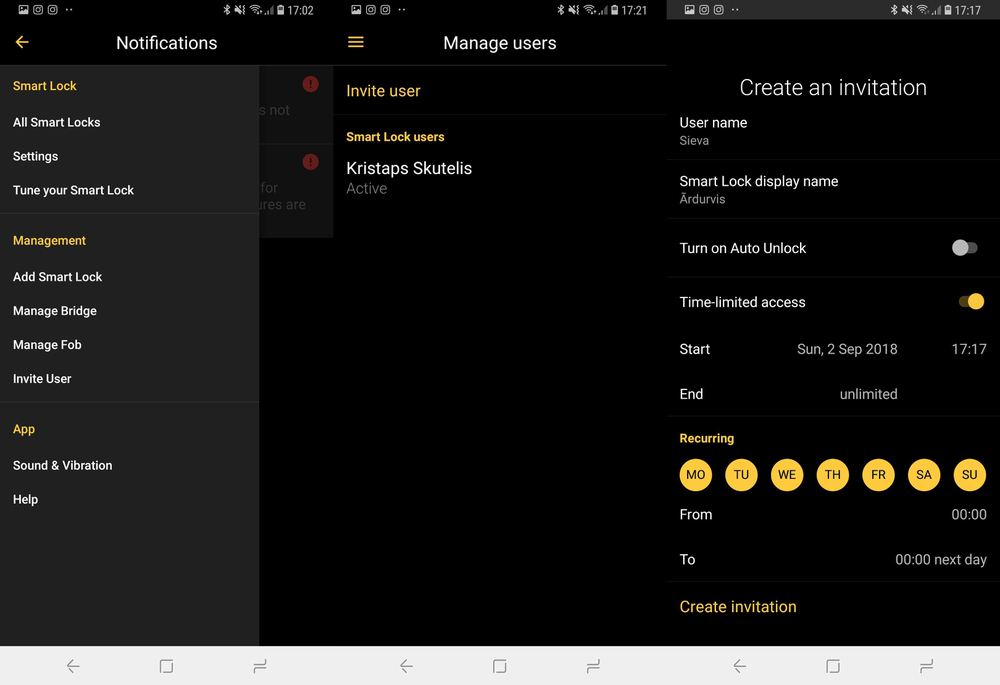Tap the back arrow in Notifications header
This screenshot has height=685, width=1000.
point(22,42)
